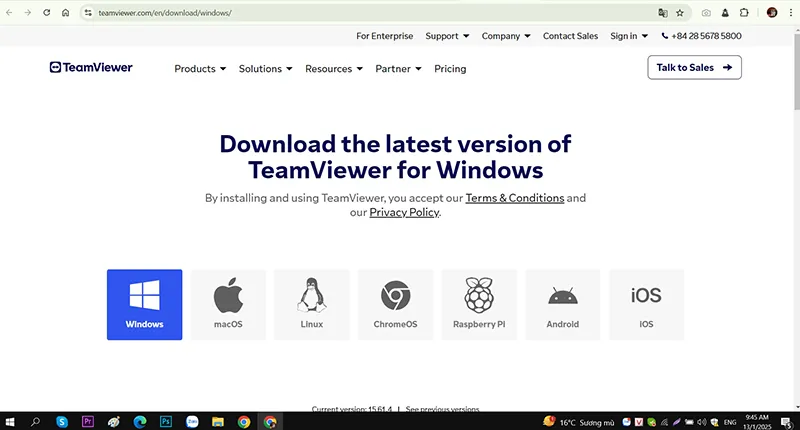The width and height of the screenshot is (800, 430).
Task: Click the browser forward arrow
Action: [x=28, y=13]
